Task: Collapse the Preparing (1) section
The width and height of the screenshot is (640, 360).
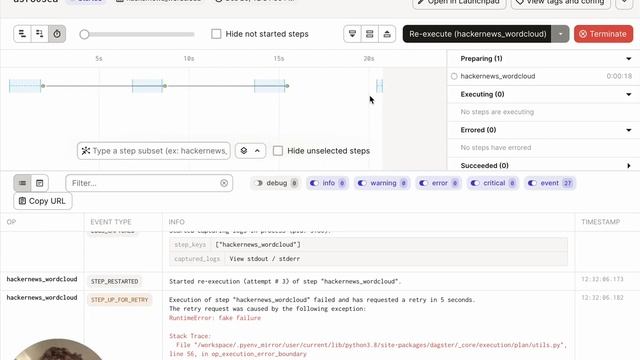Action: point(629,59)
